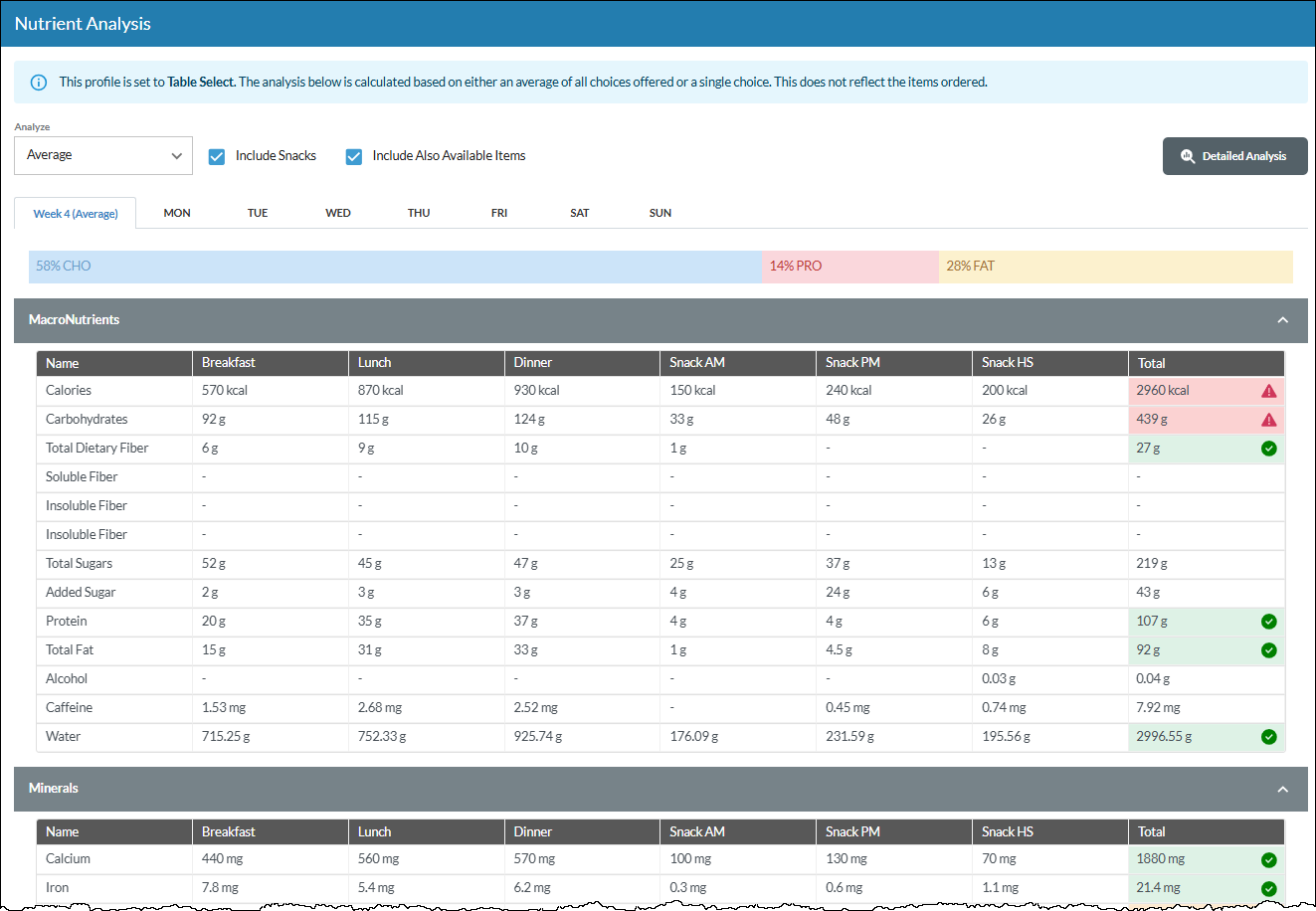Switch to the SAT tab
This screenshot has height=911, width=1316.
580,213
